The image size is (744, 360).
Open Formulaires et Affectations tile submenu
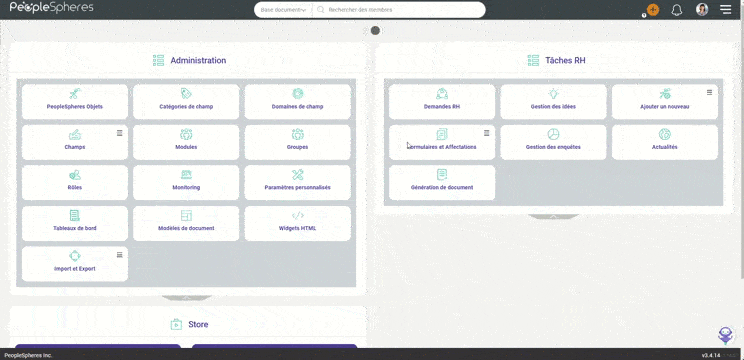486,133
